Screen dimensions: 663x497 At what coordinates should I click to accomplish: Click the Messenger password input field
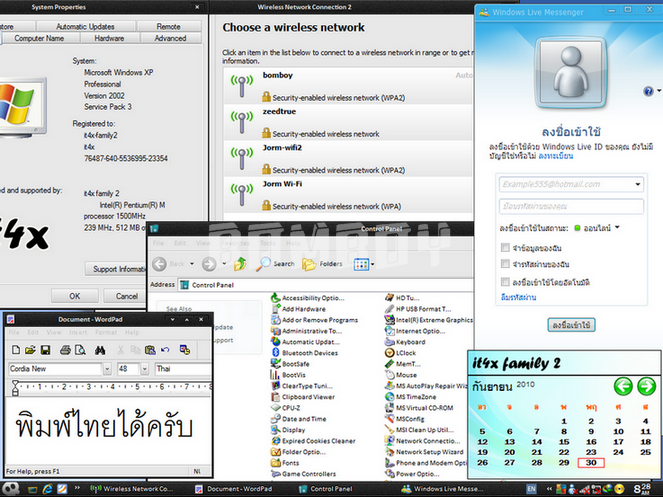pos(571,206)
